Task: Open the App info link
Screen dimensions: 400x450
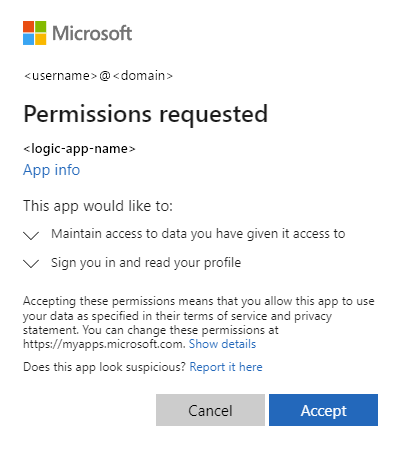Action: (x=52, y=170)
